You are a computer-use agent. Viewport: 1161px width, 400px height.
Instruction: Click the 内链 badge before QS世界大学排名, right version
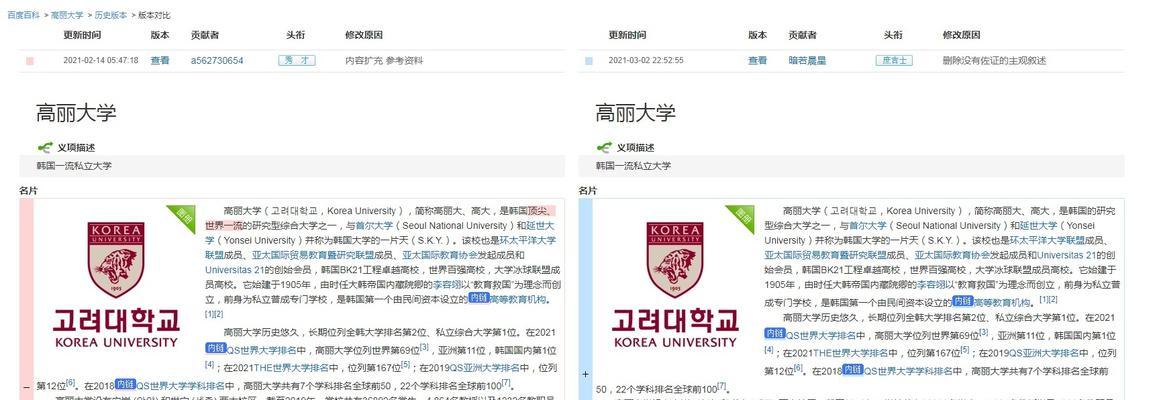click(775, 333)
